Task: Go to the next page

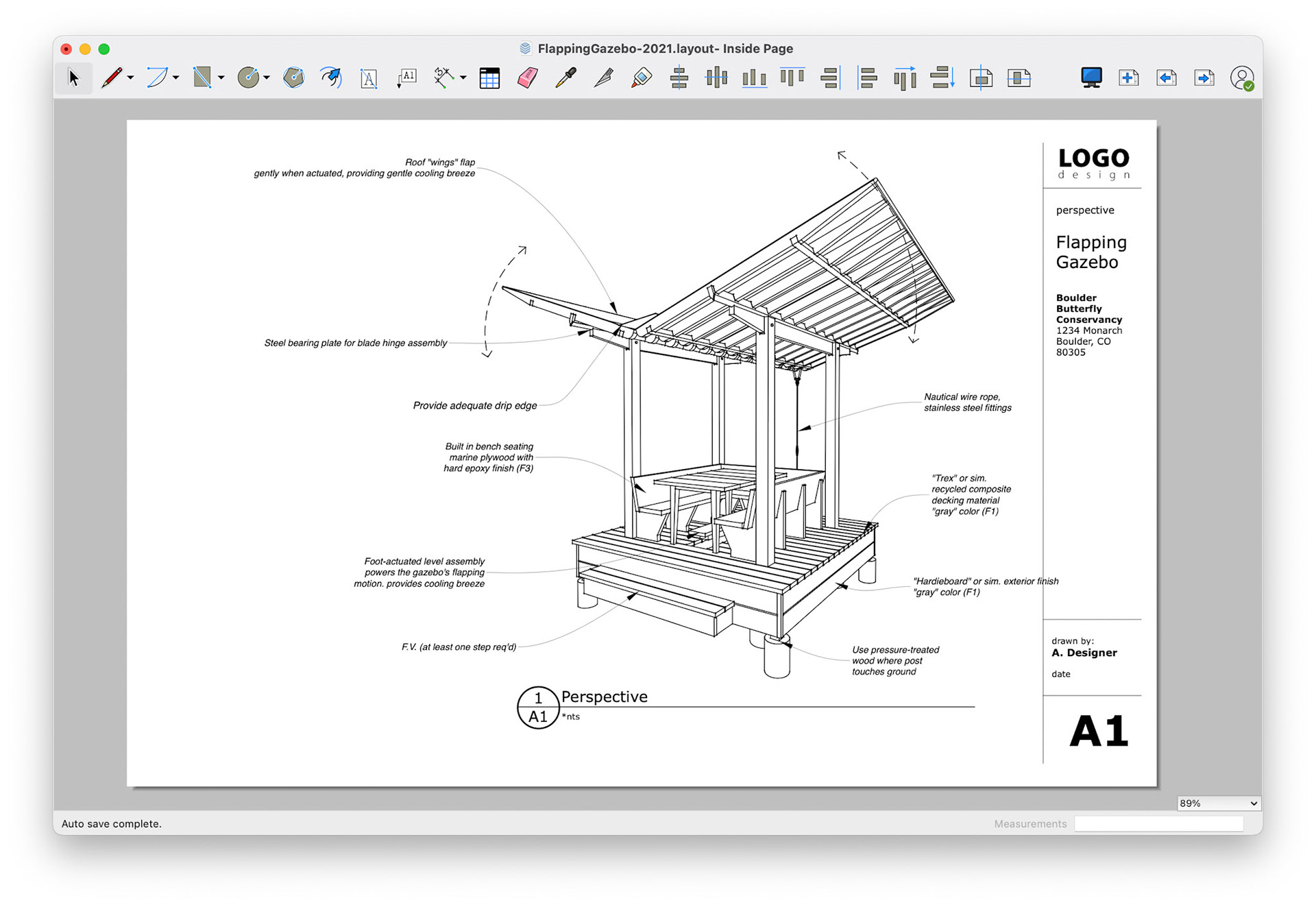Action: tap(1204, 77)
